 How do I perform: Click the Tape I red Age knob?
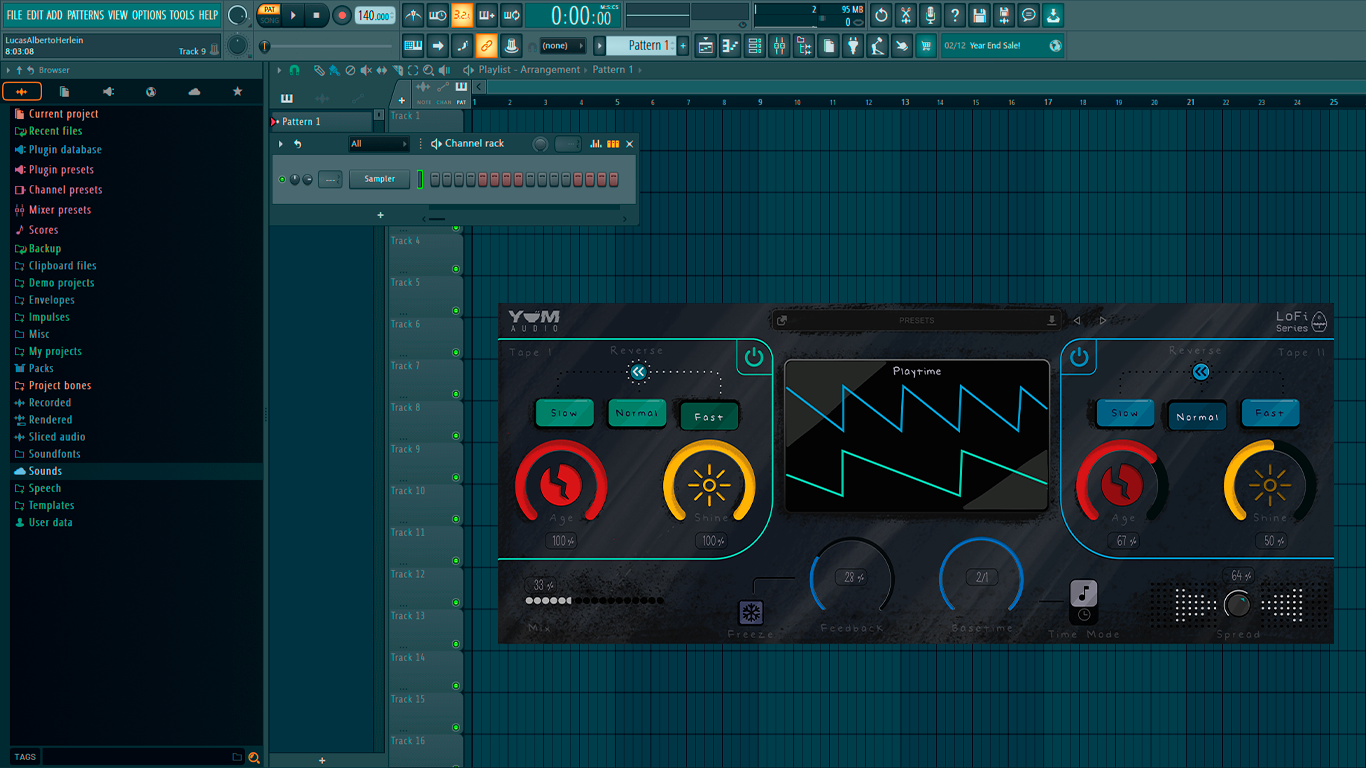point(561,484)
